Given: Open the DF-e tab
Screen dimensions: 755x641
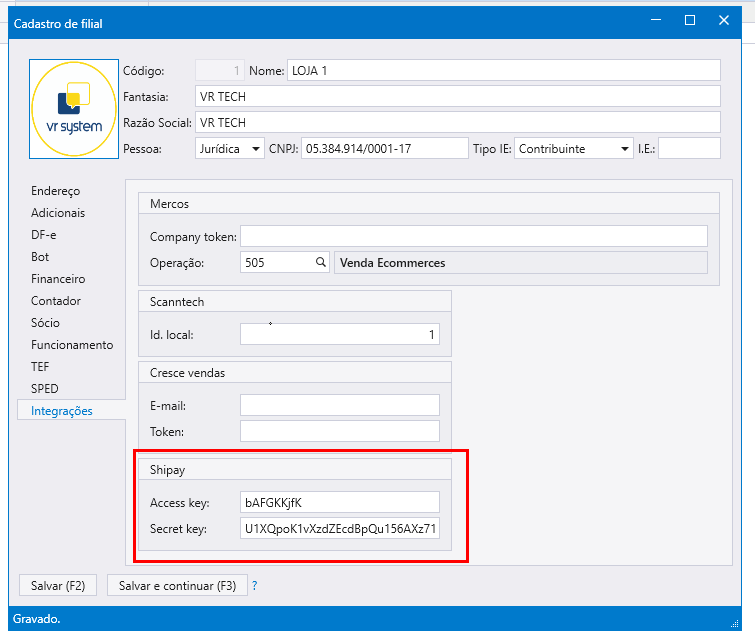Looking at the screenshot, I should pos(44,235).
